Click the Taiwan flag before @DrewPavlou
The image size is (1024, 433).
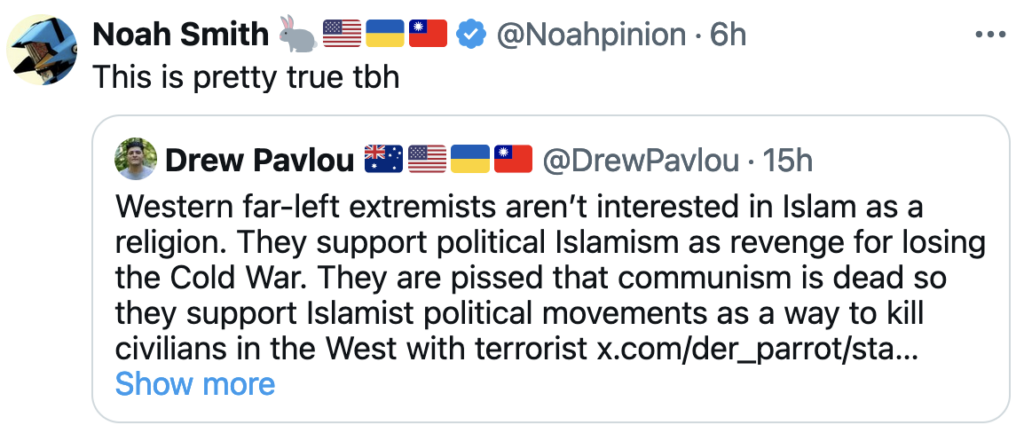[515, 158]
